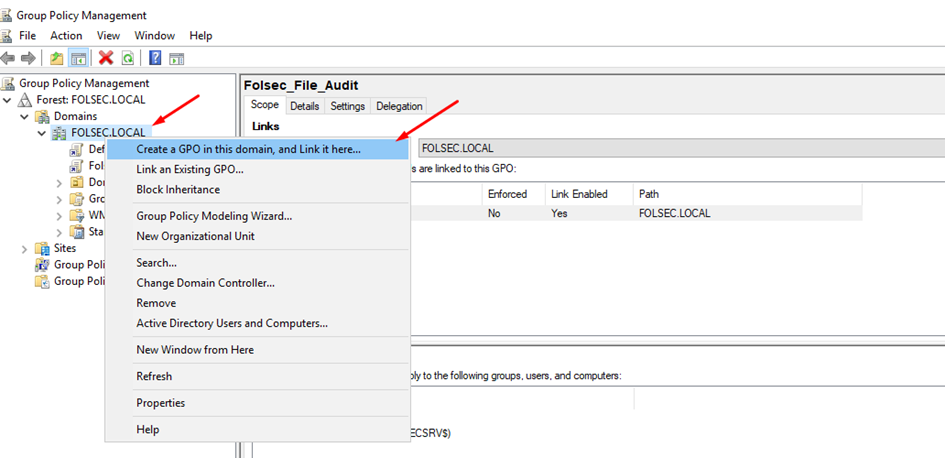Viewport: 945px width, 458px height.
Task: Choose Link an Existing GPO menu entry
Action: (190, 169)
